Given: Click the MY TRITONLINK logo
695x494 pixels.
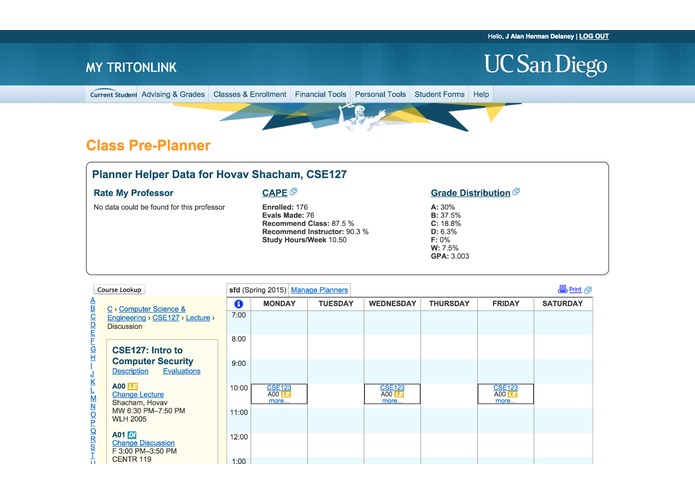Looking at the screenshot, I should tap(131, 67).
